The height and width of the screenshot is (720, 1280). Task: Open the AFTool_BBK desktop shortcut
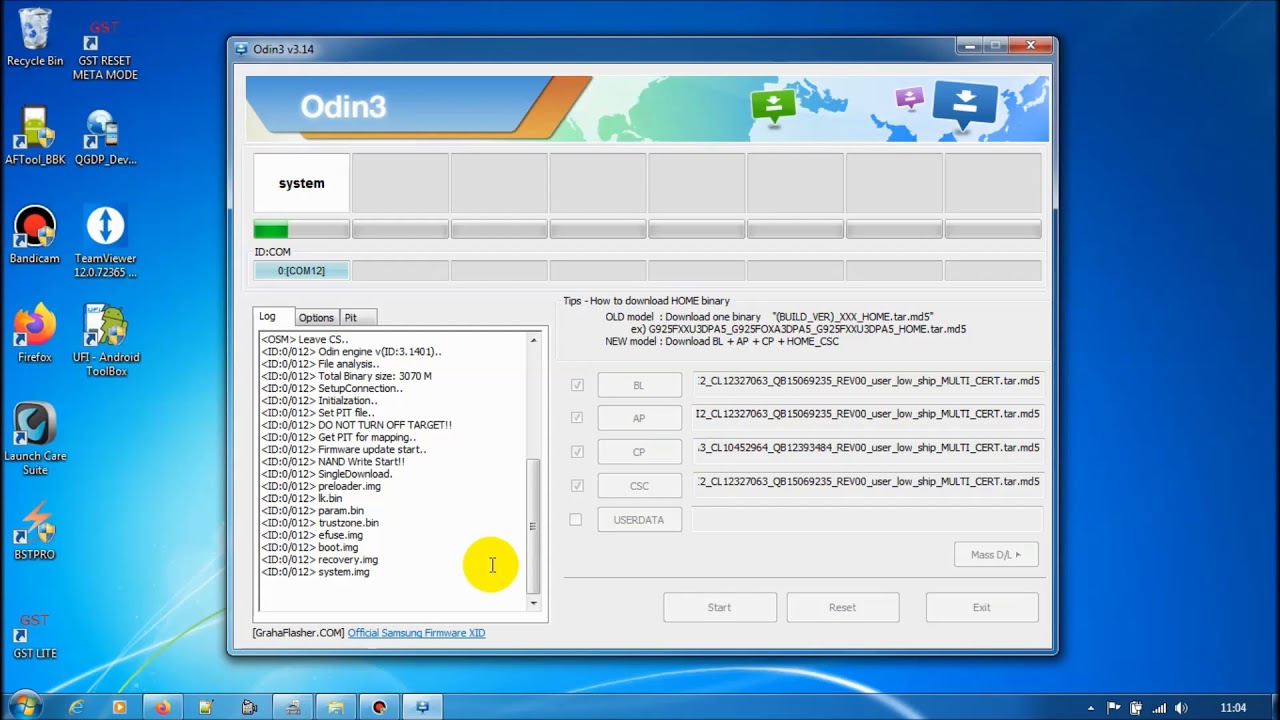[x=35, y=136]
